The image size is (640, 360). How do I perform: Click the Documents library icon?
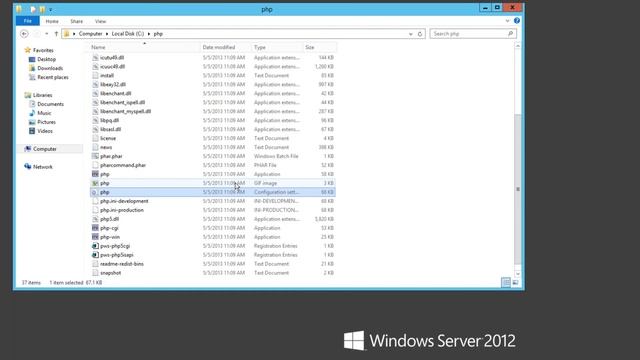[x=32, y=104]
